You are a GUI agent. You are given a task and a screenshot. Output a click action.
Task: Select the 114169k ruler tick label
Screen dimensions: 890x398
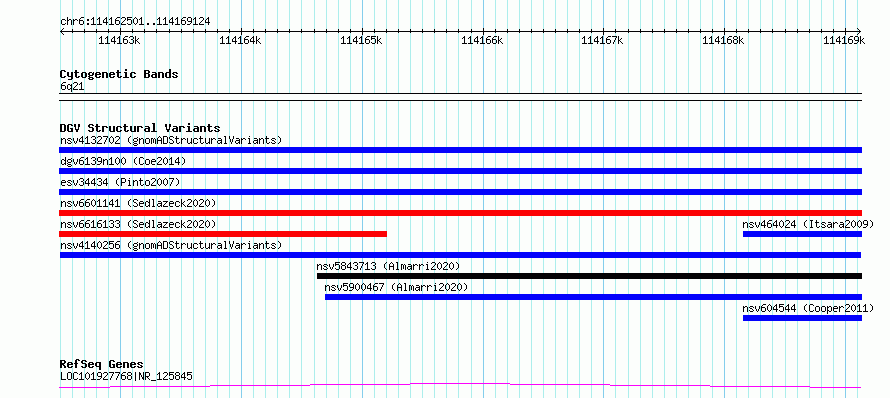845,40
